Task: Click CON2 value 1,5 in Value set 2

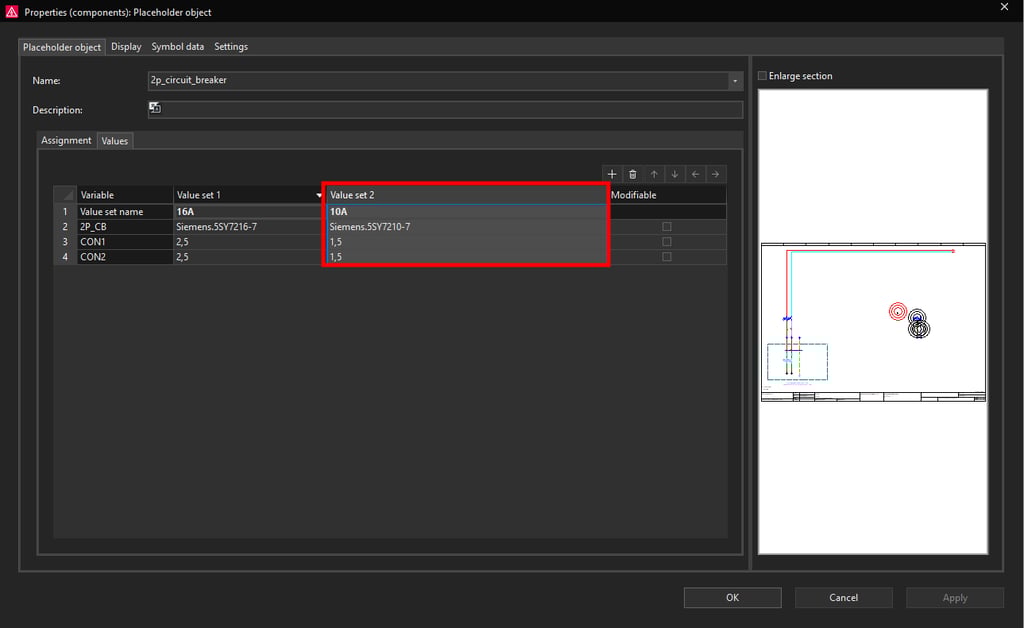Action: point(467,257)
